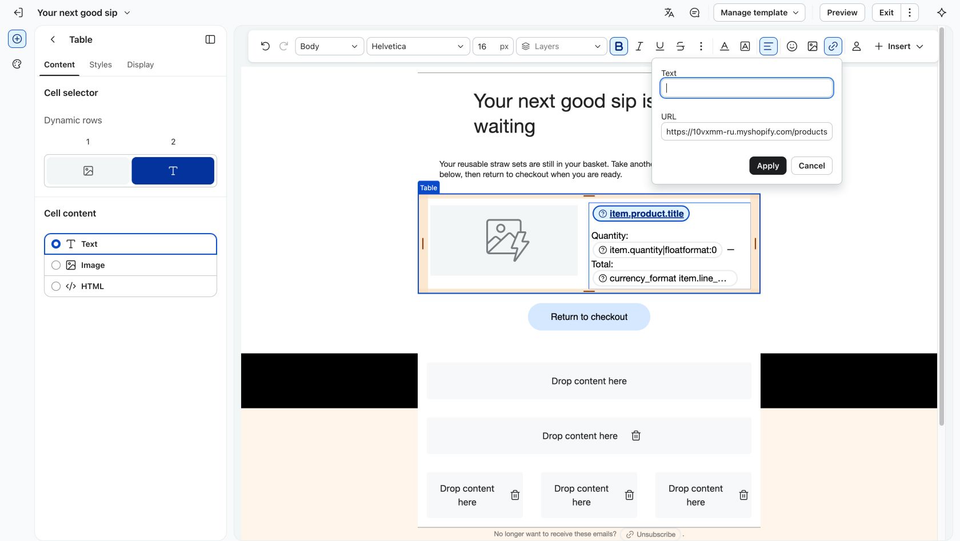Choose HTML as cell content

coord(130,286)
